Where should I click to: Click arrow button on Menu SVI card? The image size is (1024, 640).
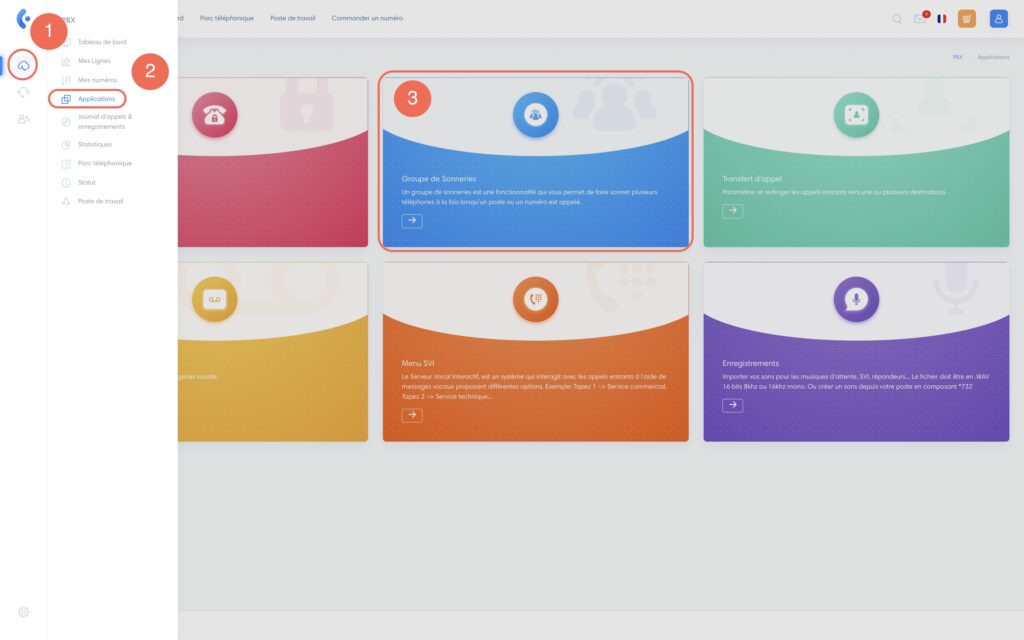click(x=412, y=415)
